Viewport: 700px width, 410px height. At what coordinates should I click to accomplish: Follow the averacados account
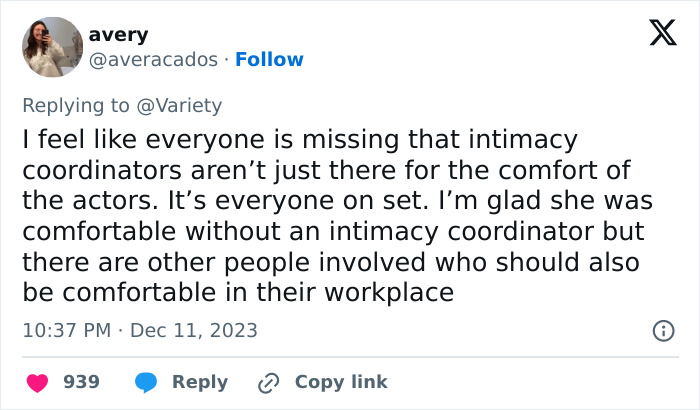[269, 59]
